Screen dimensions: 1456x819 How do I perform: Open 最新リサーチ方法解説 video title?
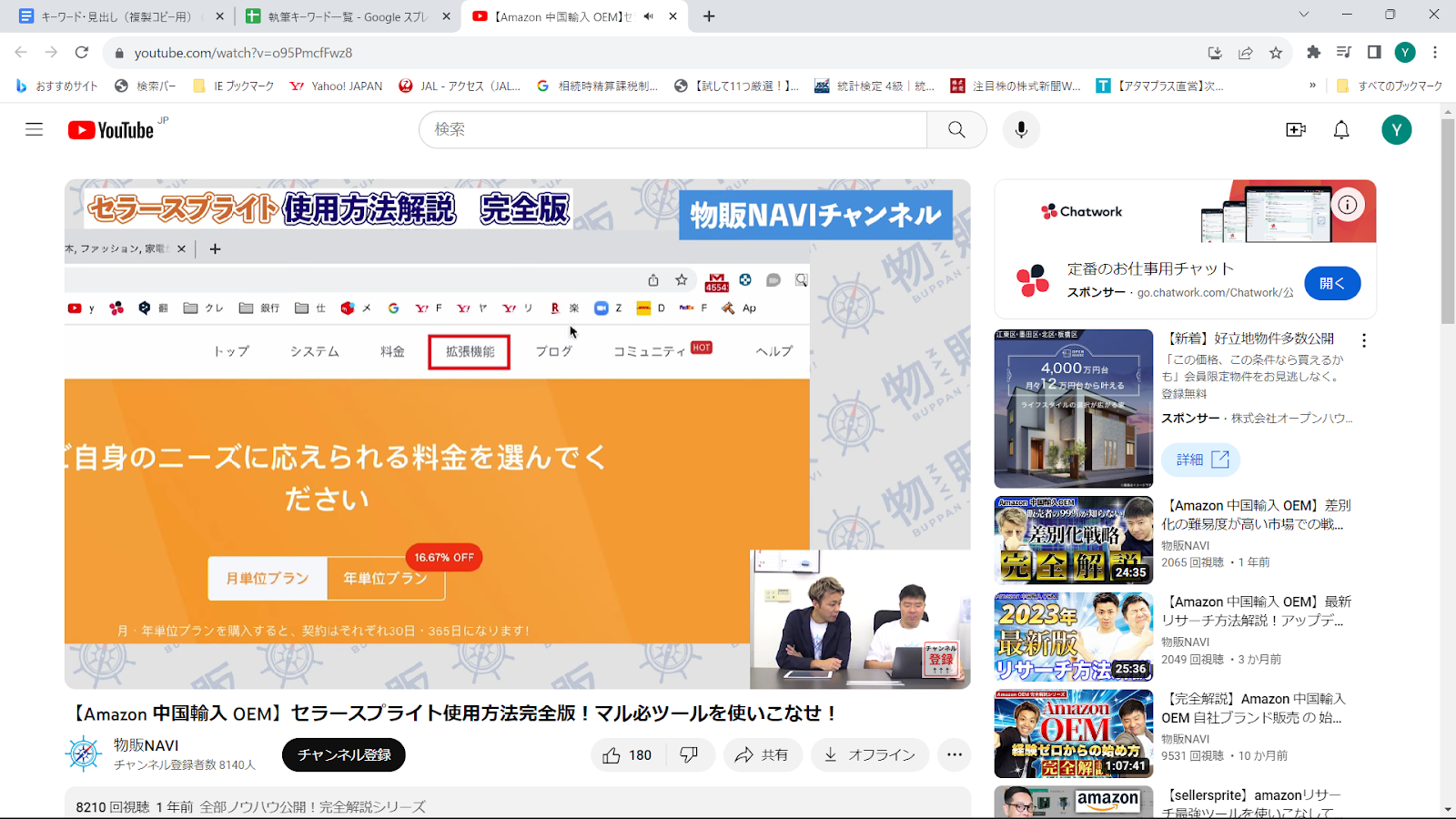(1257, 611)
